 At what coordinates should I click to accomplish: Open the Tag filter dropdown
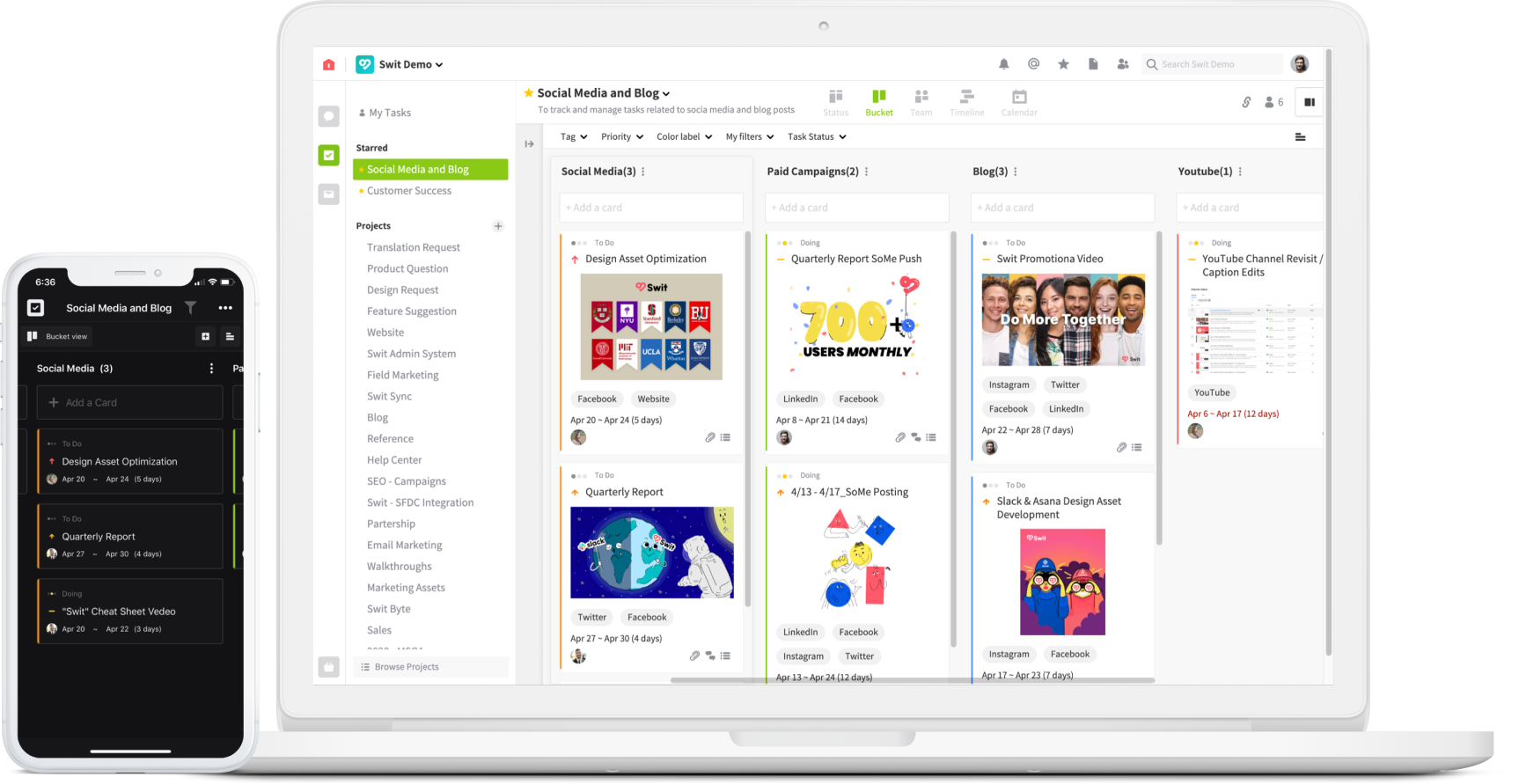574,136
